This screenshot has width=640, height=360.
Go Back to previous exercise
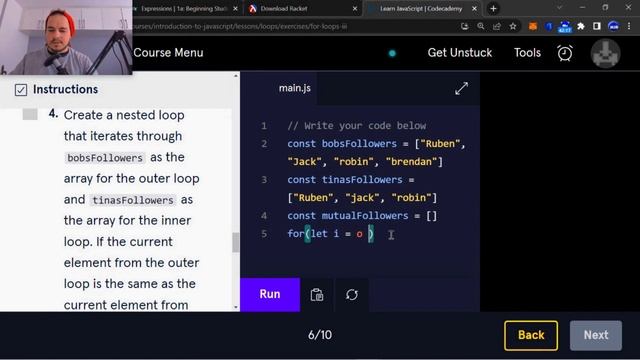tap(531, 335)
